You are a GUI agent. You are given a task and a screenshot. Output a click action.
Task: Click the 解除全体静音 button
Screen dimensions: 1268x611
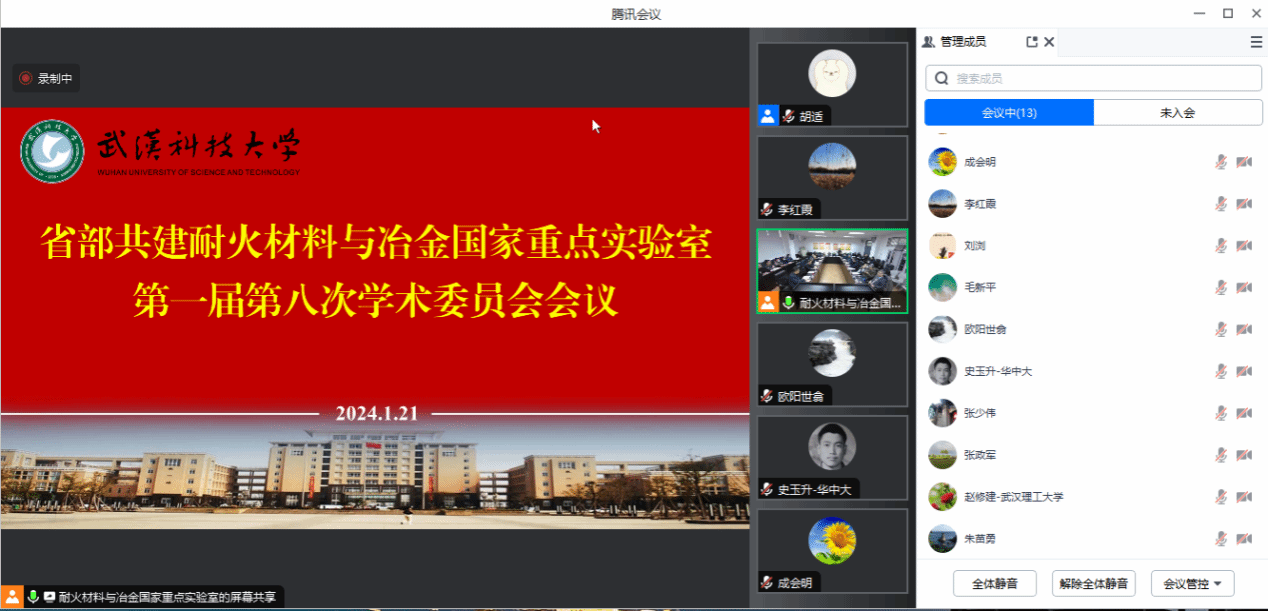(x=1093, y=584)
